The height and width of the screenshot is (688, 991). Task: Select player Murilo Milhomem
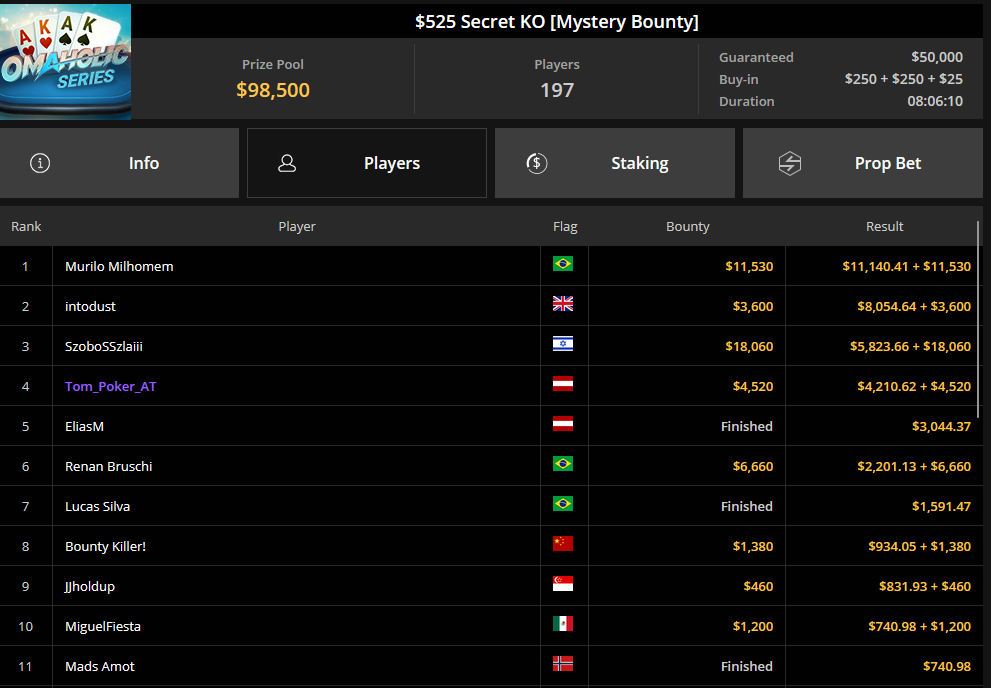pos(119,267)
